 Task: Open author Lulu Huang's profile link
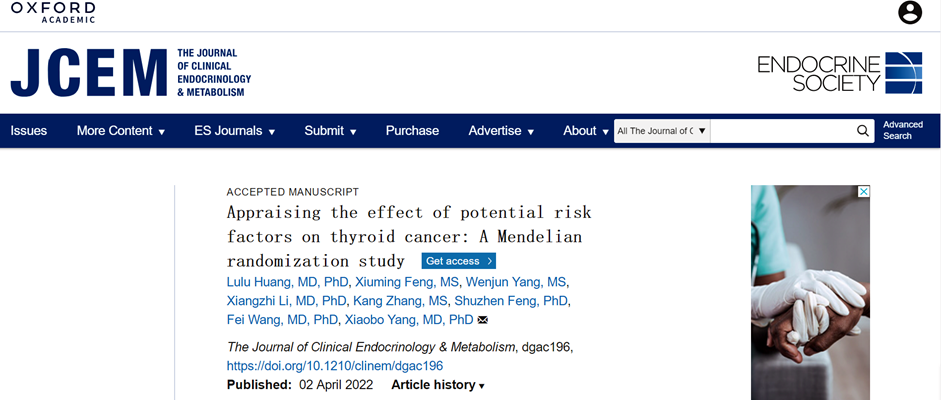point(287,282)
